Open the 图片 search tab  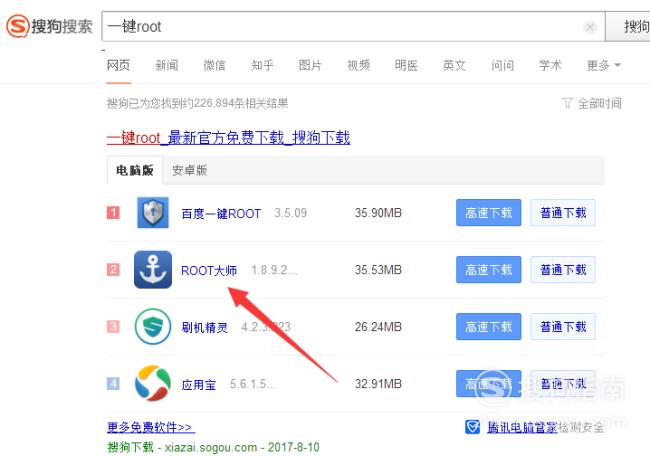(310, 65)
